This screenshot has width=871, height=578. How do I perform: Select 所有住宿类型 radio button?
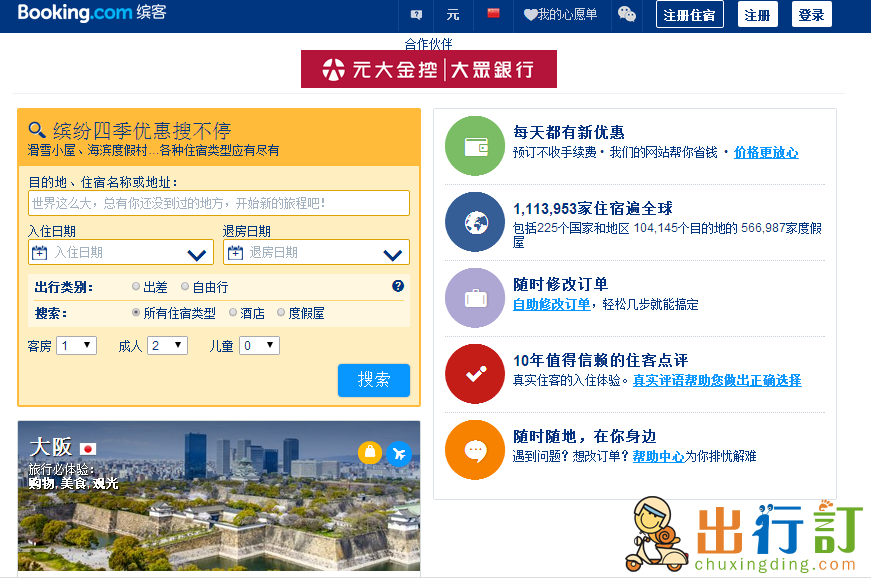(136, 312)
